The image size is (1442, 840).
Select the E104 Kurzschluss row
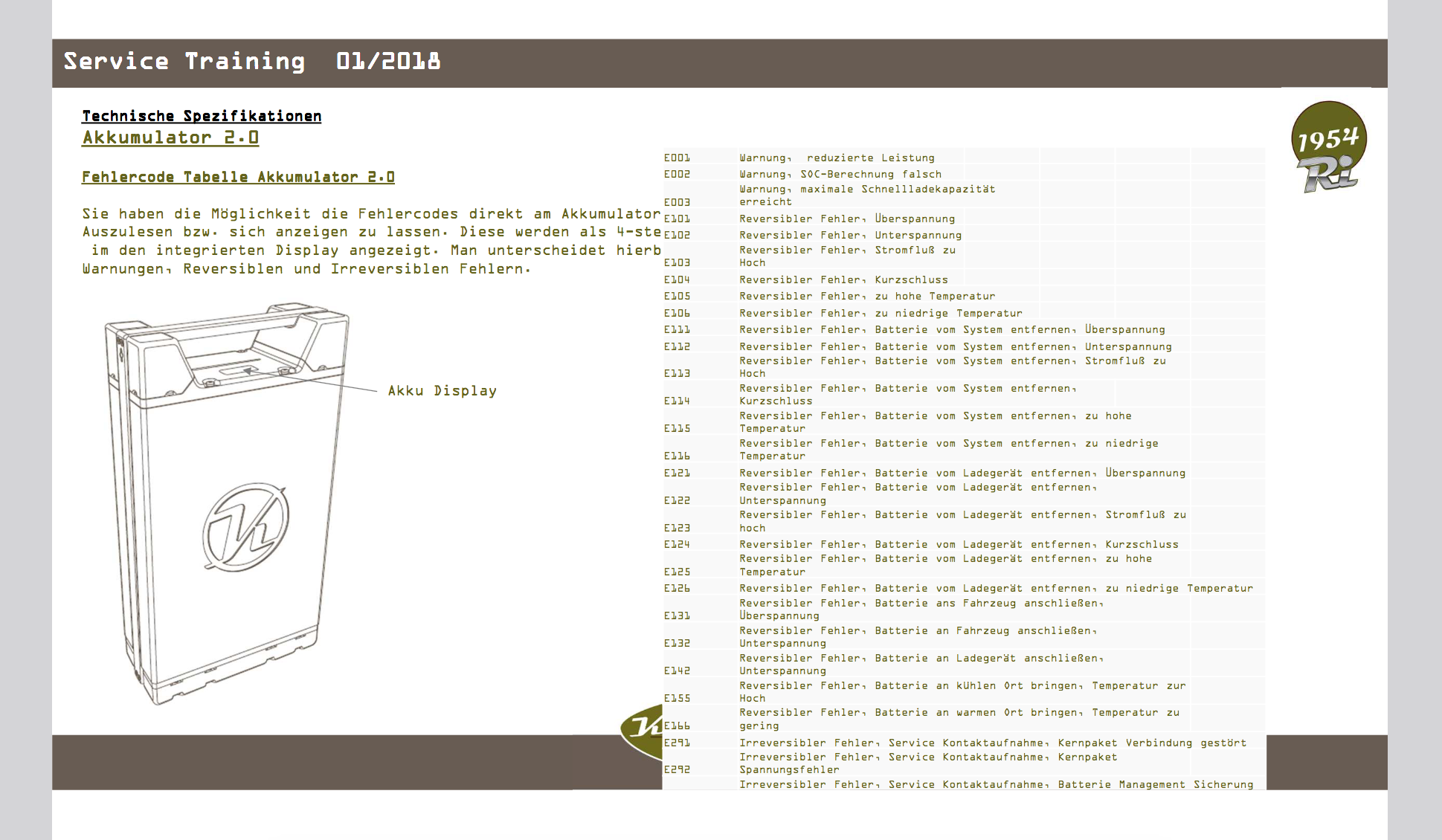click(843, 280)
